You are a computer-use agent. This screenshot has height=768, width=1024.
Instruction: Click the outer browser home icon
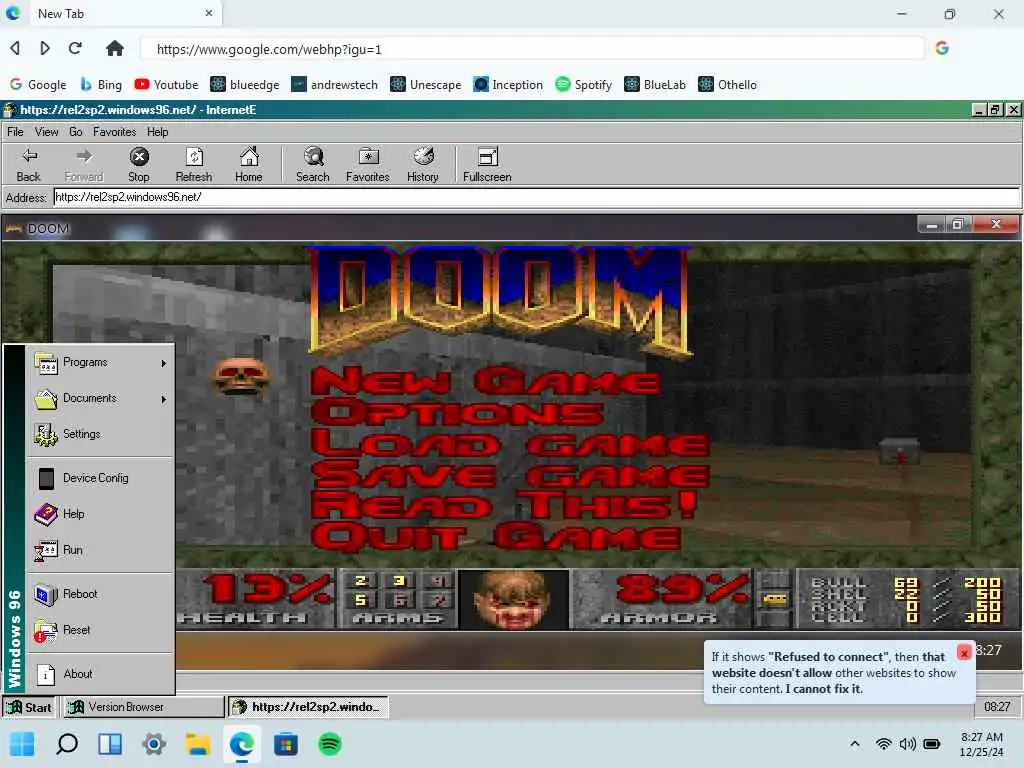click(115, 48)
